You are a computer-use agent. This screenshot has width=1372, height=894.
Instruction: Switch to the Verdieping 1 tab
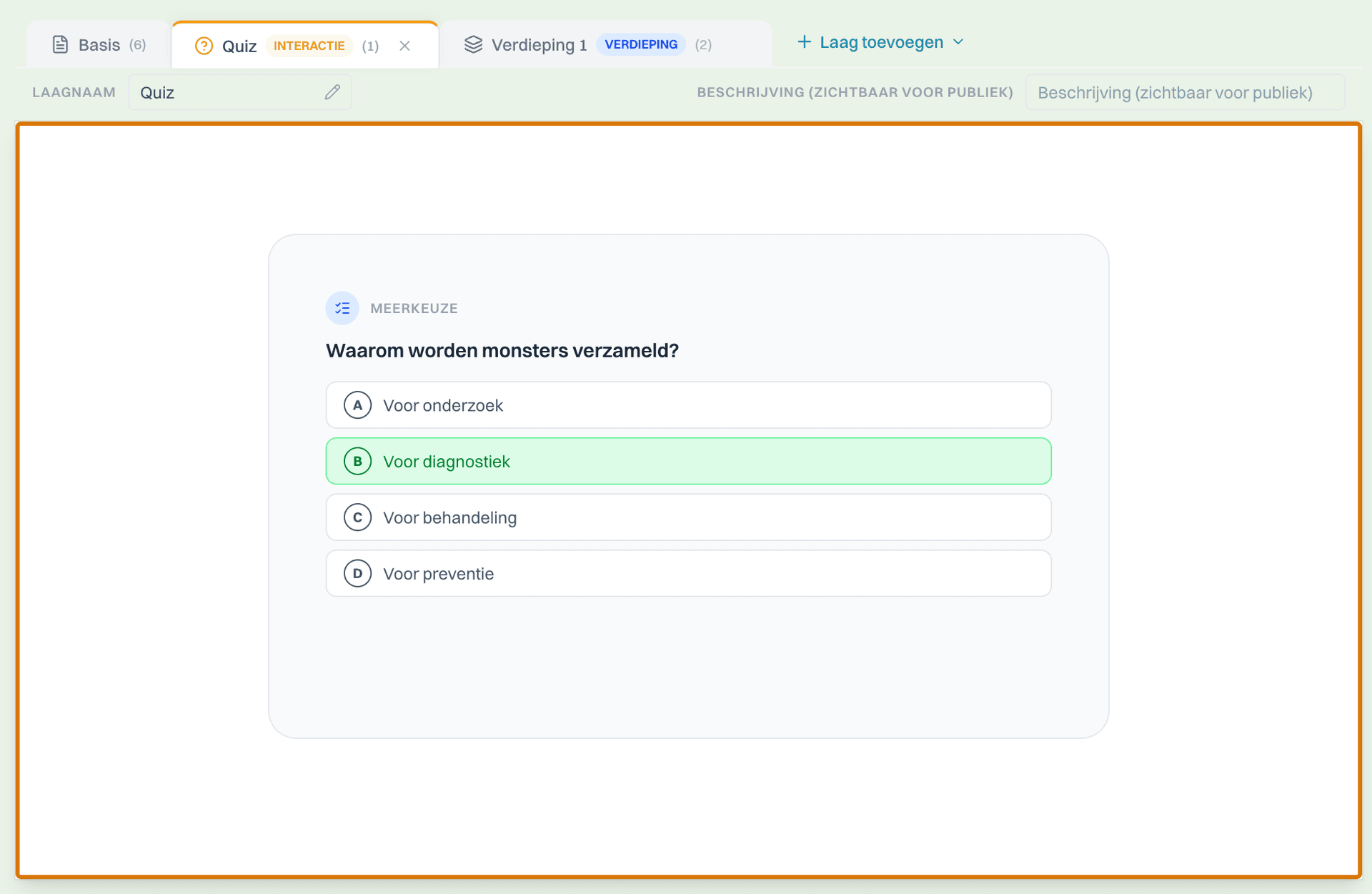[x=606, y=45]
